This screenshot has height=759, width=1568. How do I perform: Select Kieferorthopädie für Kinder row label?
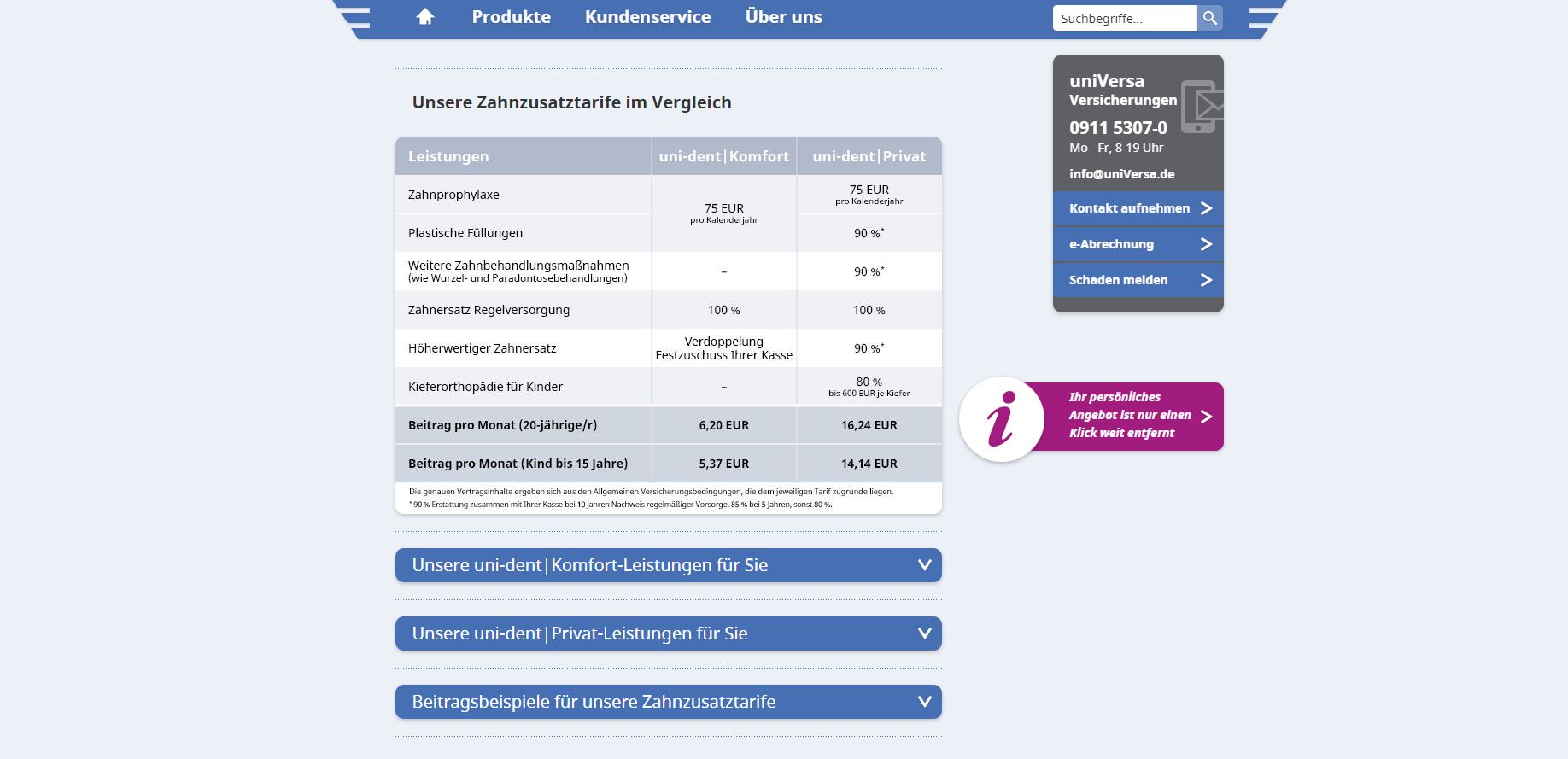(485, 387)
